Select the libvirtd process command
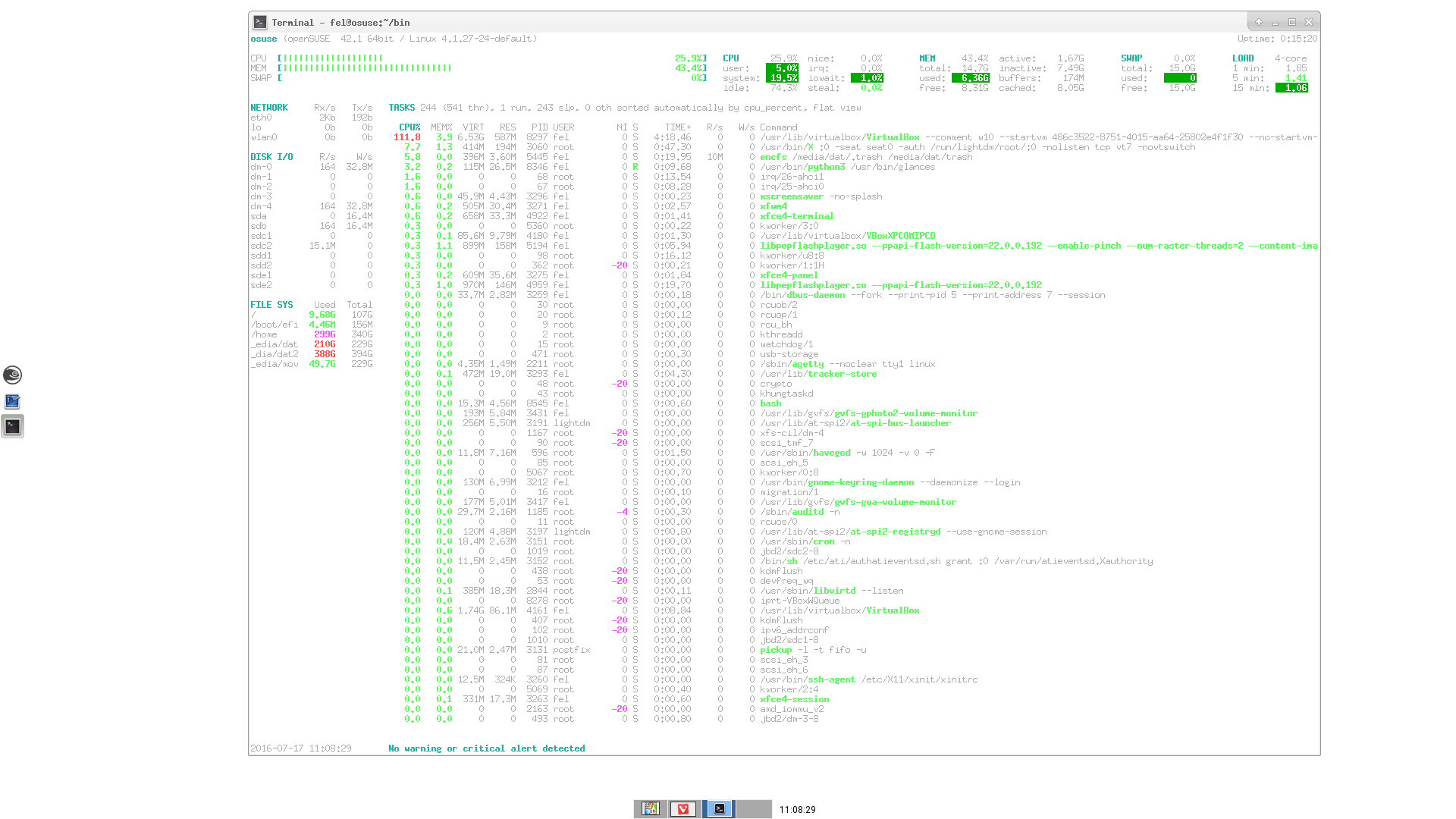 pos(832,591)
